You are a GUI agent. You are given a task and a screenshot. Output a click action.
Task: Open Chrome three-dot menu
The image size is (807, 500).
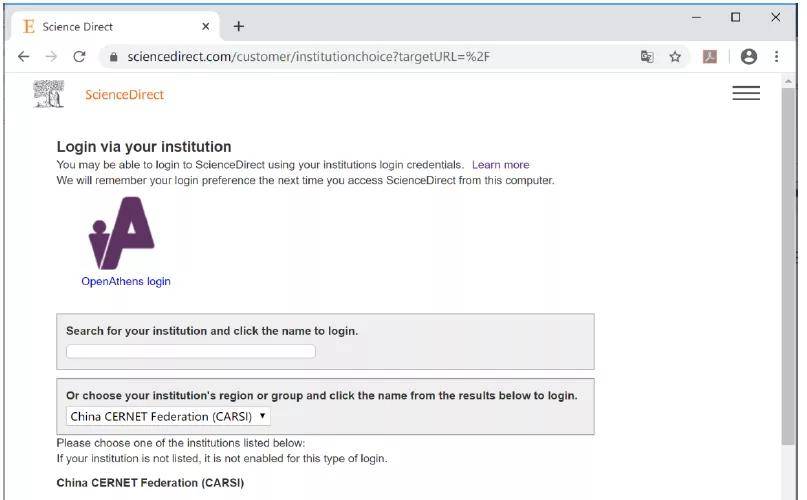pos(777,56)
